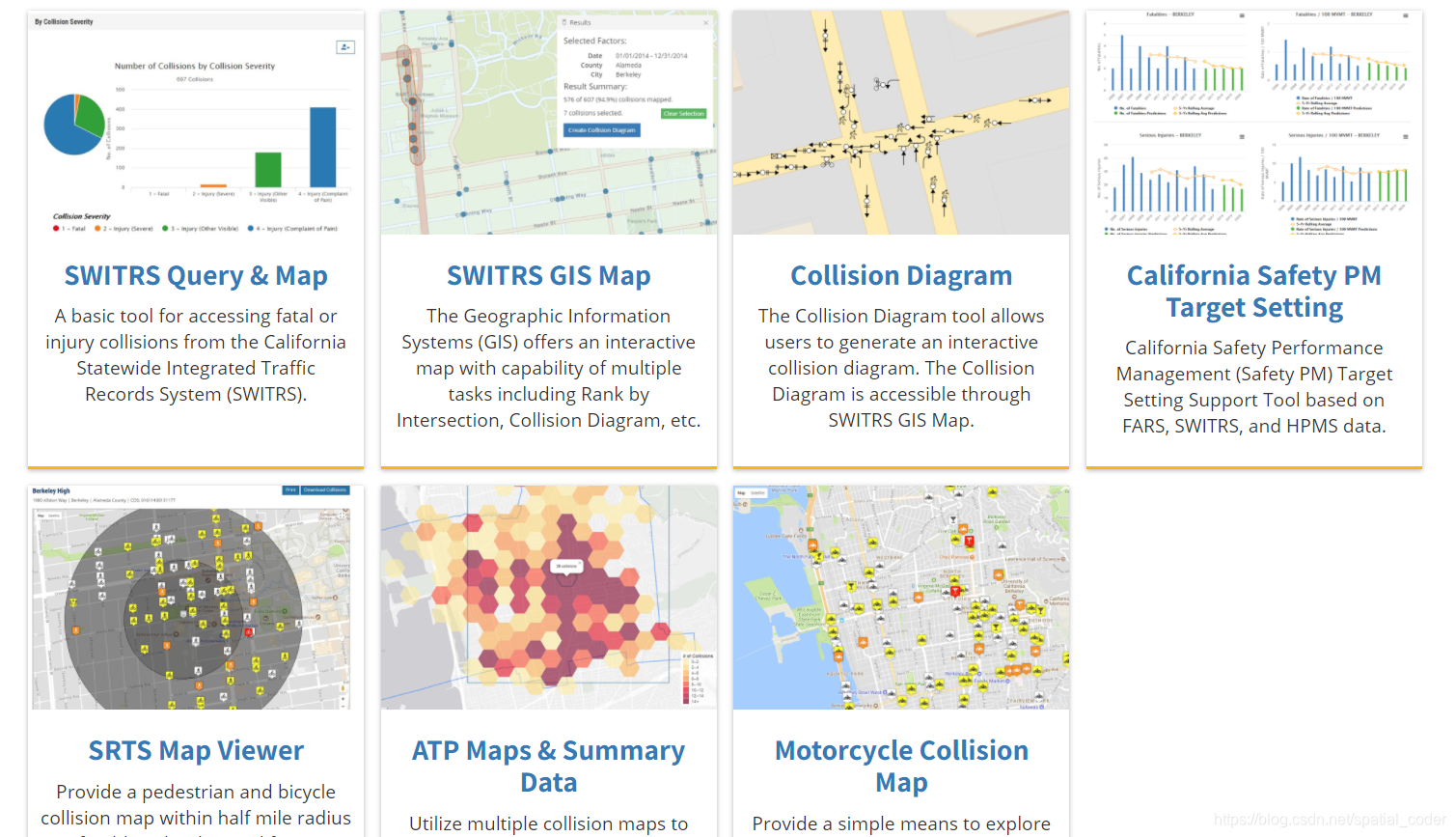
Task: Click the Safety PM Target Setting description text
Action: point(1253,387)
